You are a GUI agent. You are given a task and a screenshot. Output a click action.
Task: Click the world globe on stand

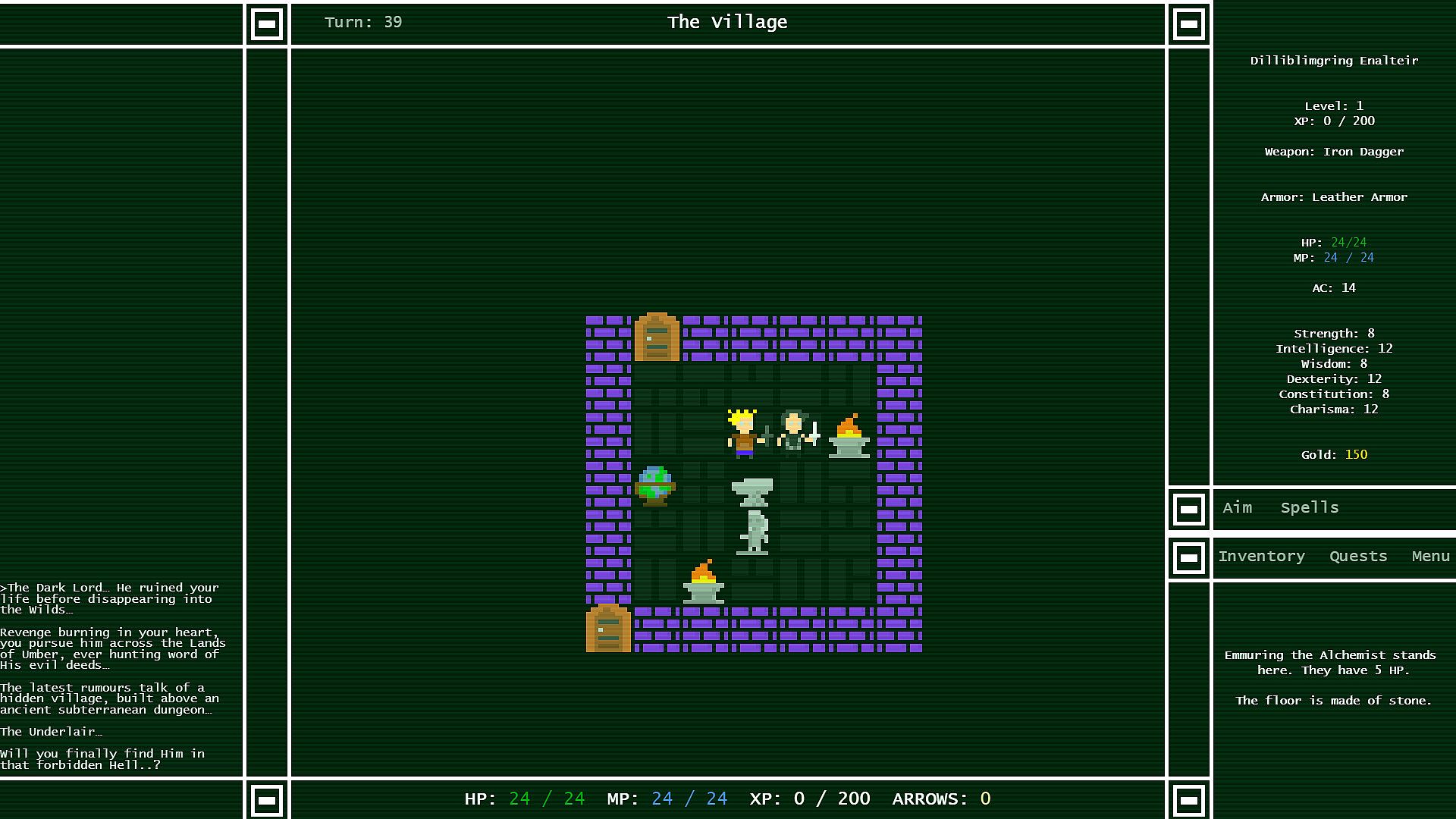point(654,486)
